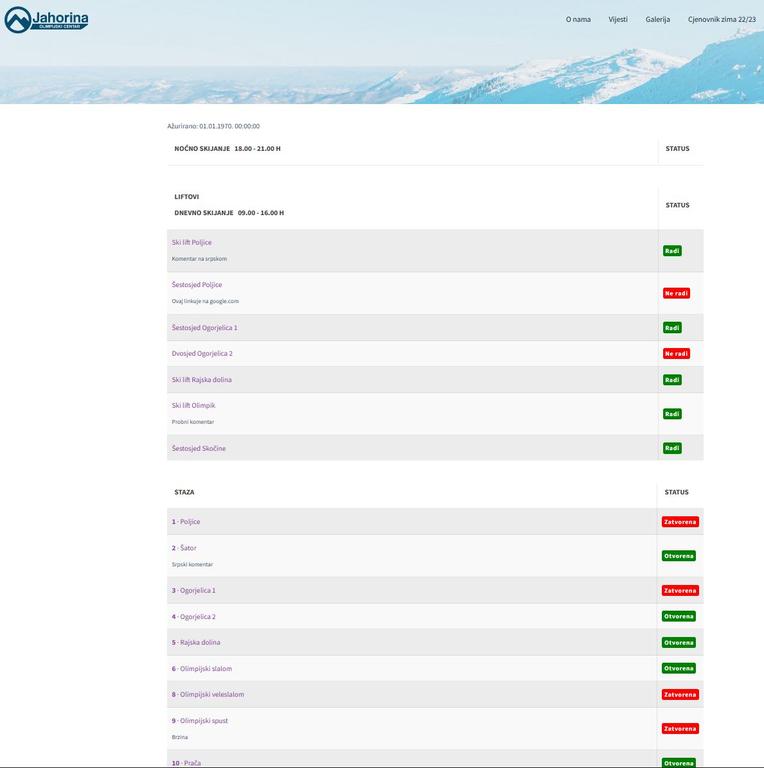Select the 6 - Olimpijski slalom trail
Screen dimensions: 764x768
201,669
